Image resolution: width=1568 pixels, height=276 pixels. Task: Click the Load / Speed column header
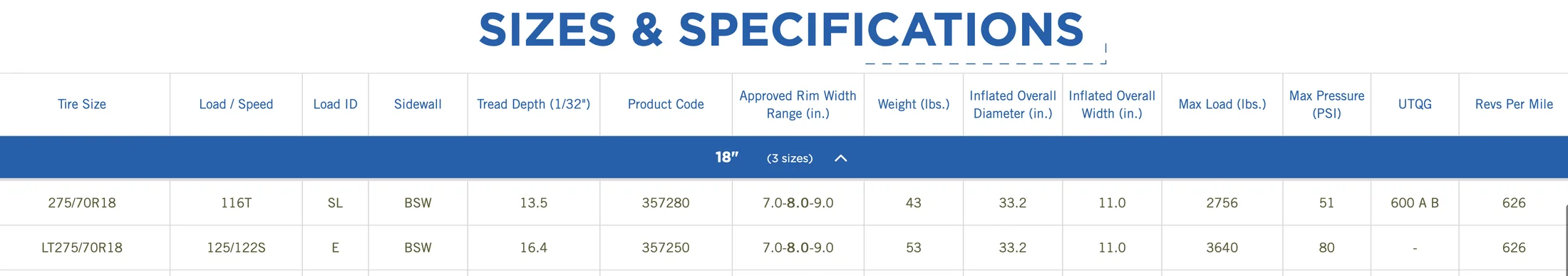[236, 104]
